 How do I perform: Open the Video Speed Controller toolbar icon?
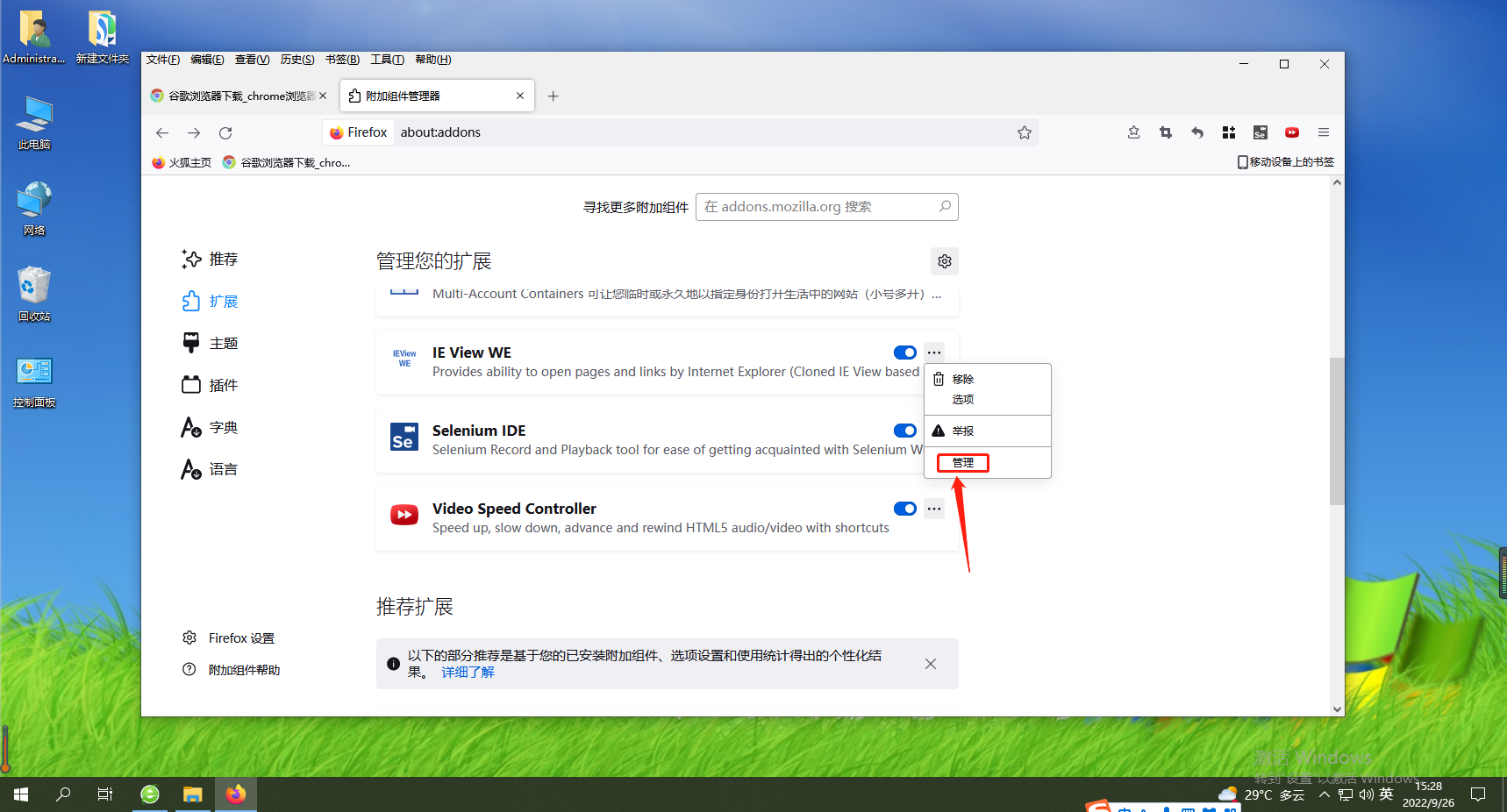click(1292, 132)
